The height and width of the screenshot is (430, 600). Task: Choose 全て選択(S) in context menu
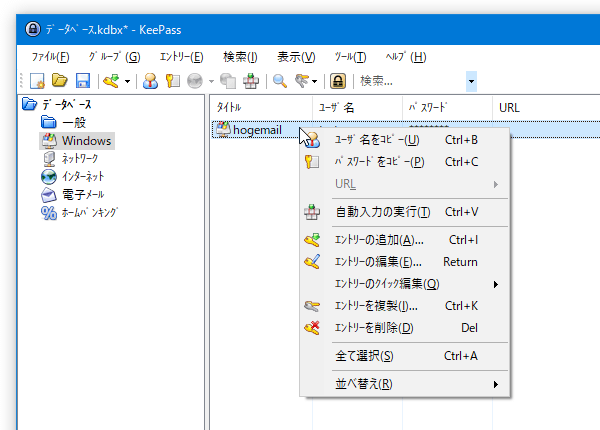pyautogui.click(x=405, y=356)
